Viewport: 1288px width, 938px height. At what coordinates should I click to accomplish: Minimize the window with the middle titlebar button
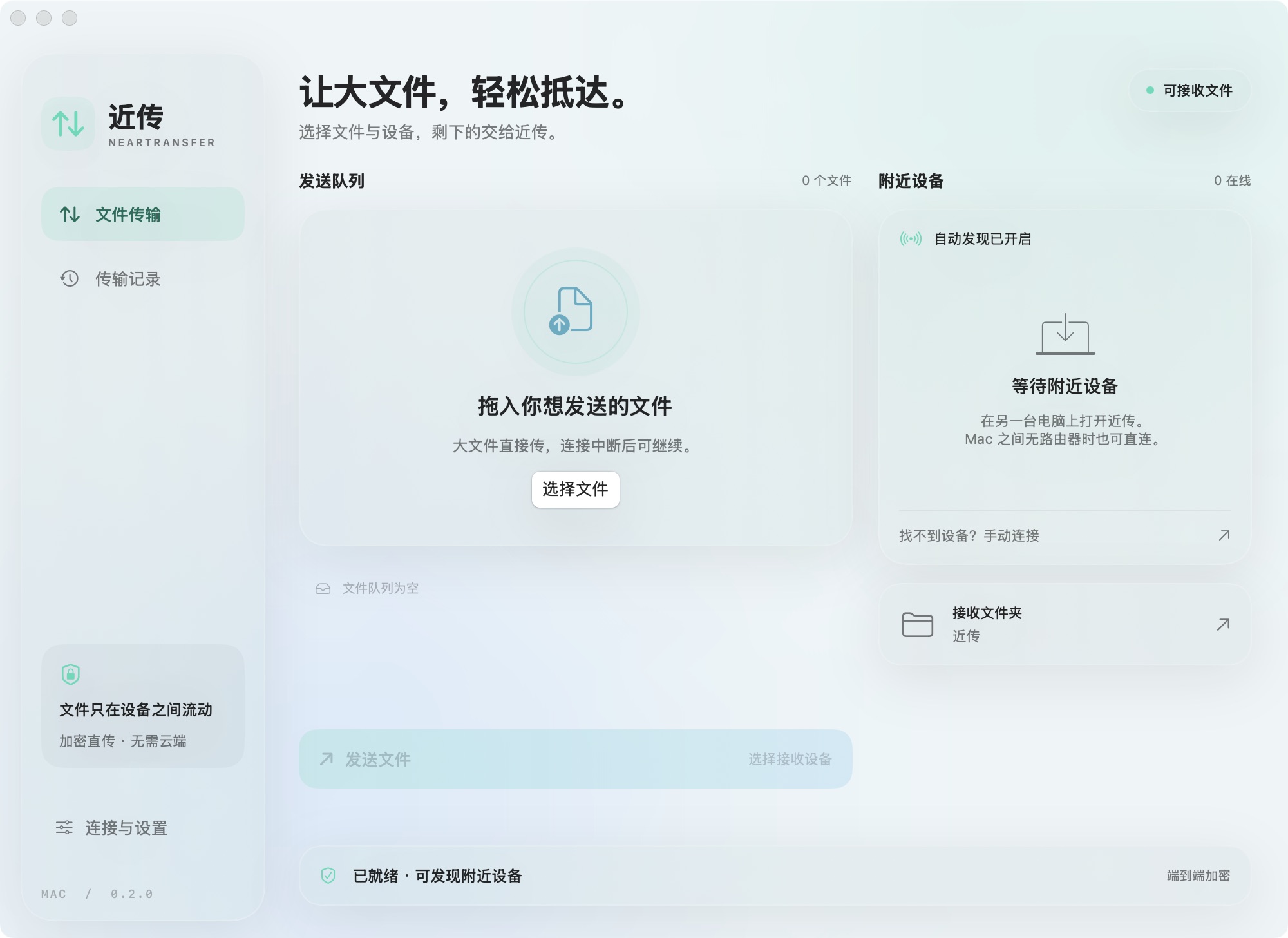[x=44, y=18]
